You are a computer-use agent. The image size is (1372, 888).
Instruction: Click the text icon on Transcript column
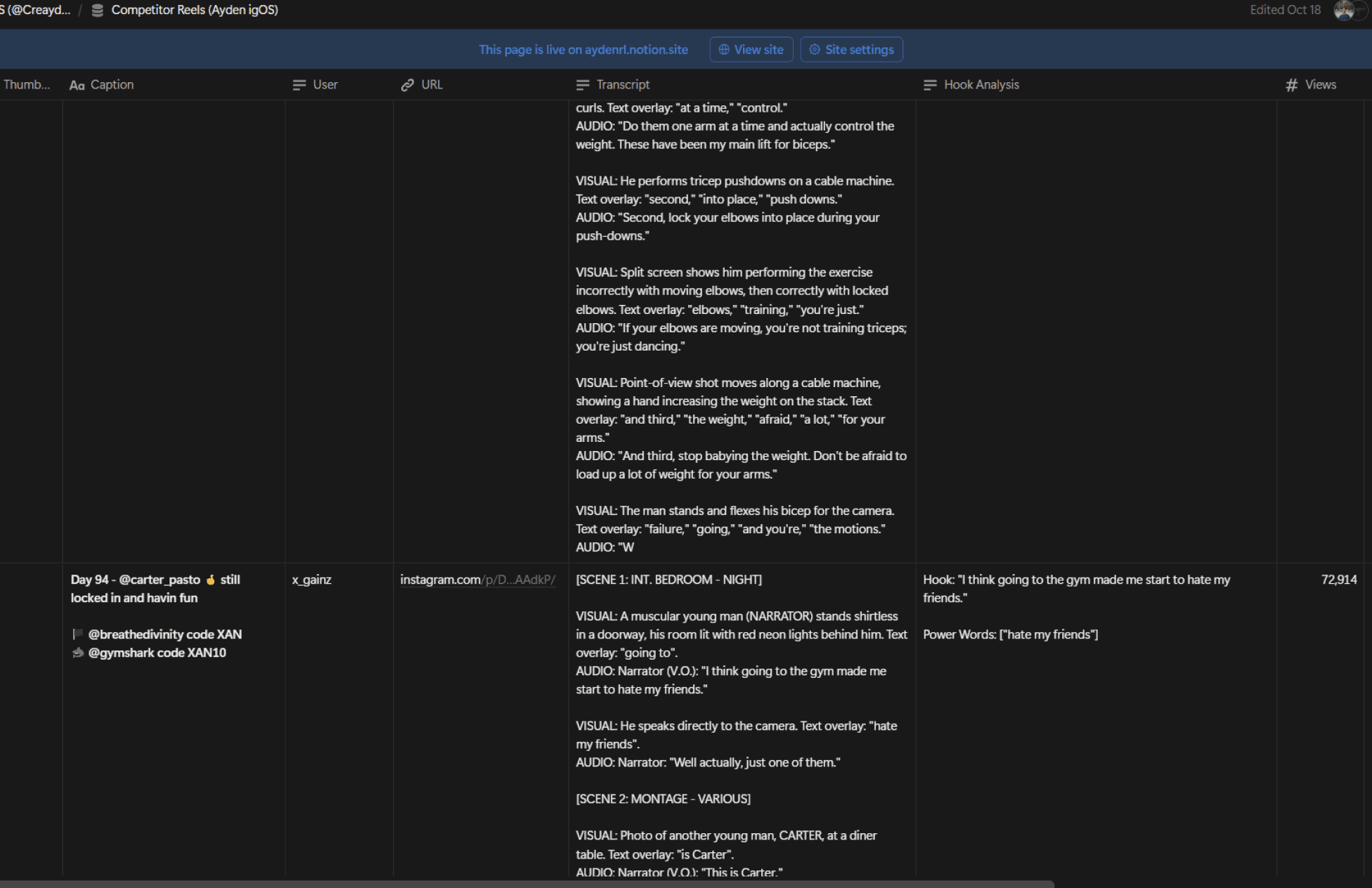(x=582, y=85)
